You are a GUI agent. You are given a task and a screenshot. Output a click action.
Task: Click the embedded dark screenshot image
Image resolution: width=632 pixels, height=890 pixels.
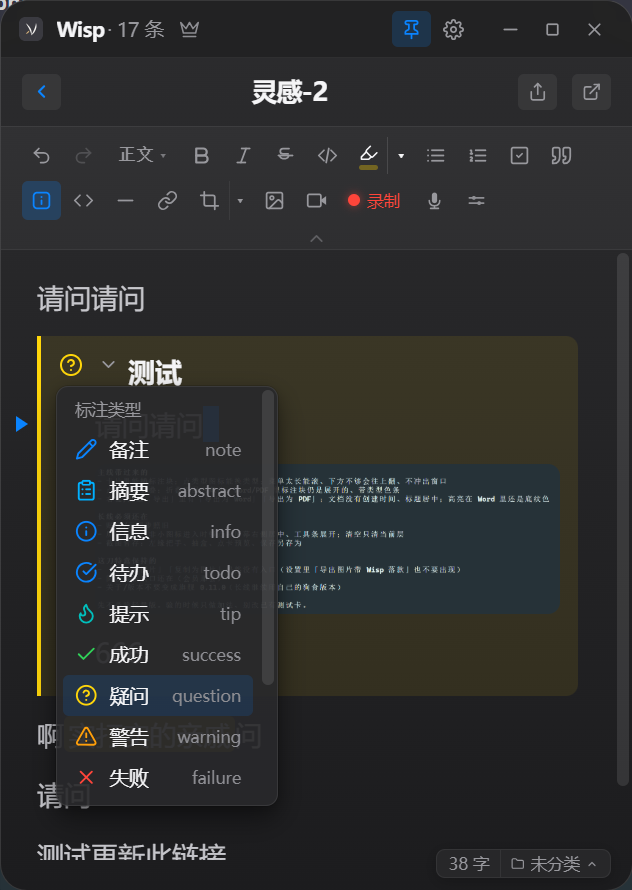tap(417, 539)
